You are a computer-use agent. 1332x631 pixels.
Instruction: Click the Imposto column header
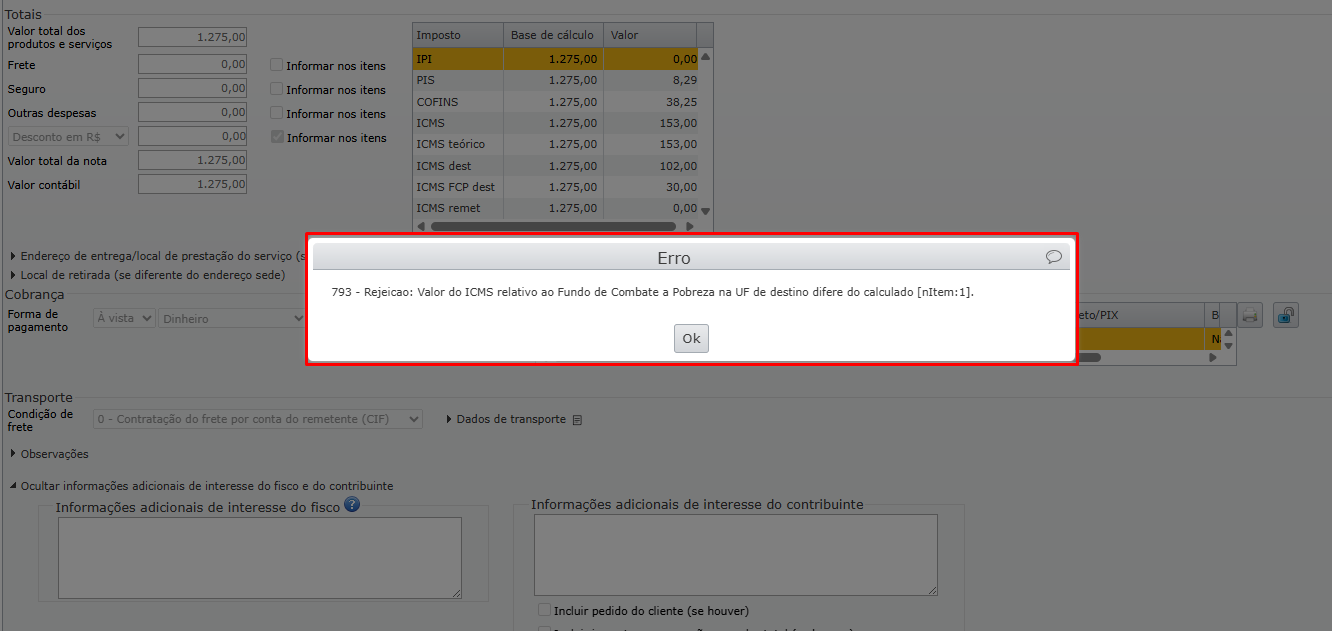[x=458, y=35]
